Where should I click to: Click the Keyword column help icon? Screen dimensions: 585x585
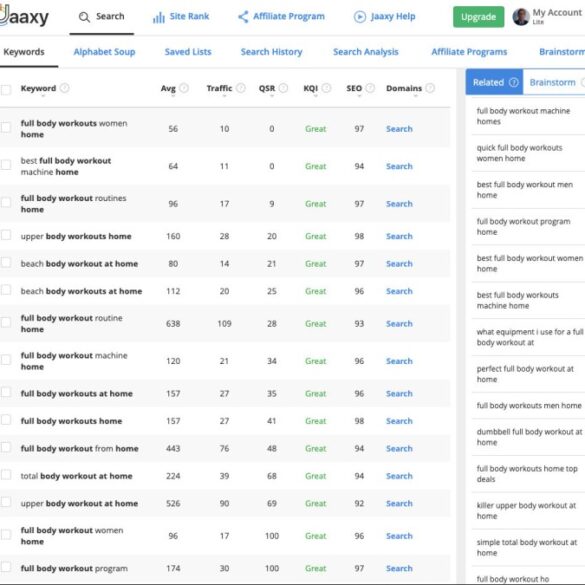[65, 88]
